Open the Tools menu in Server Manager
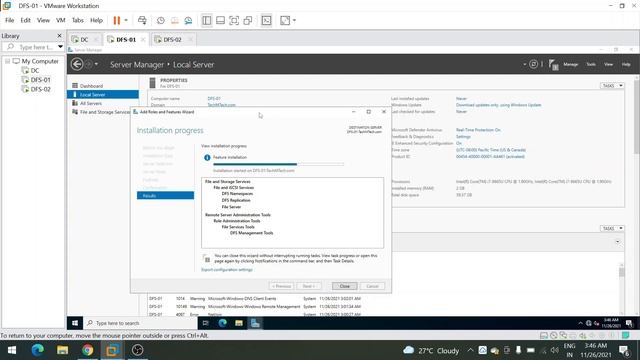Image resolution: width=640 pixels, height=360 pixels. [591, 64]
